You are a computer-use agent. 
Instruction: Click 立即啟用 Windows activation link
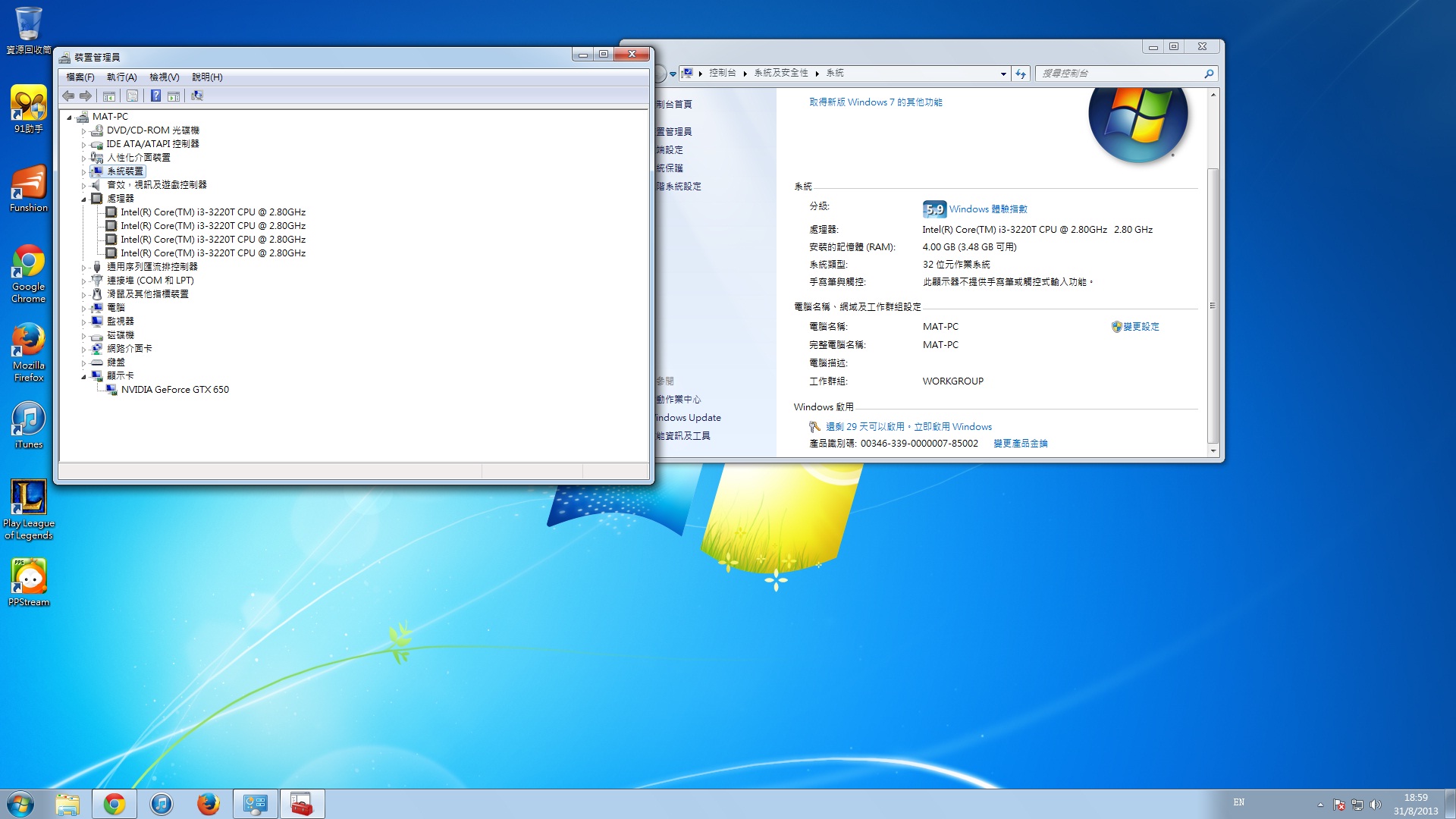(952, 427)
